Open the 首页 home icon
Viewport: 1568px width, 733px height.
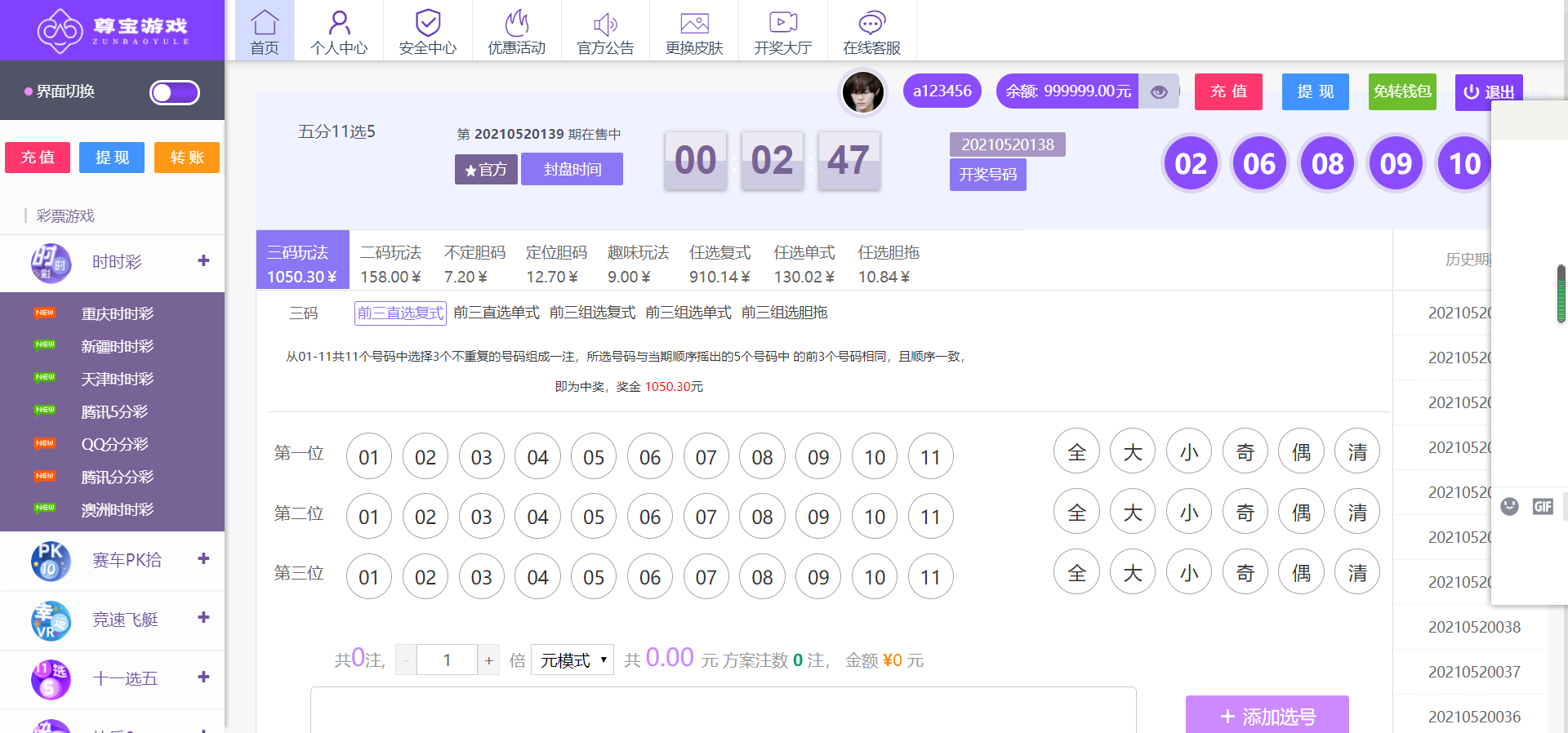[265, 22]
